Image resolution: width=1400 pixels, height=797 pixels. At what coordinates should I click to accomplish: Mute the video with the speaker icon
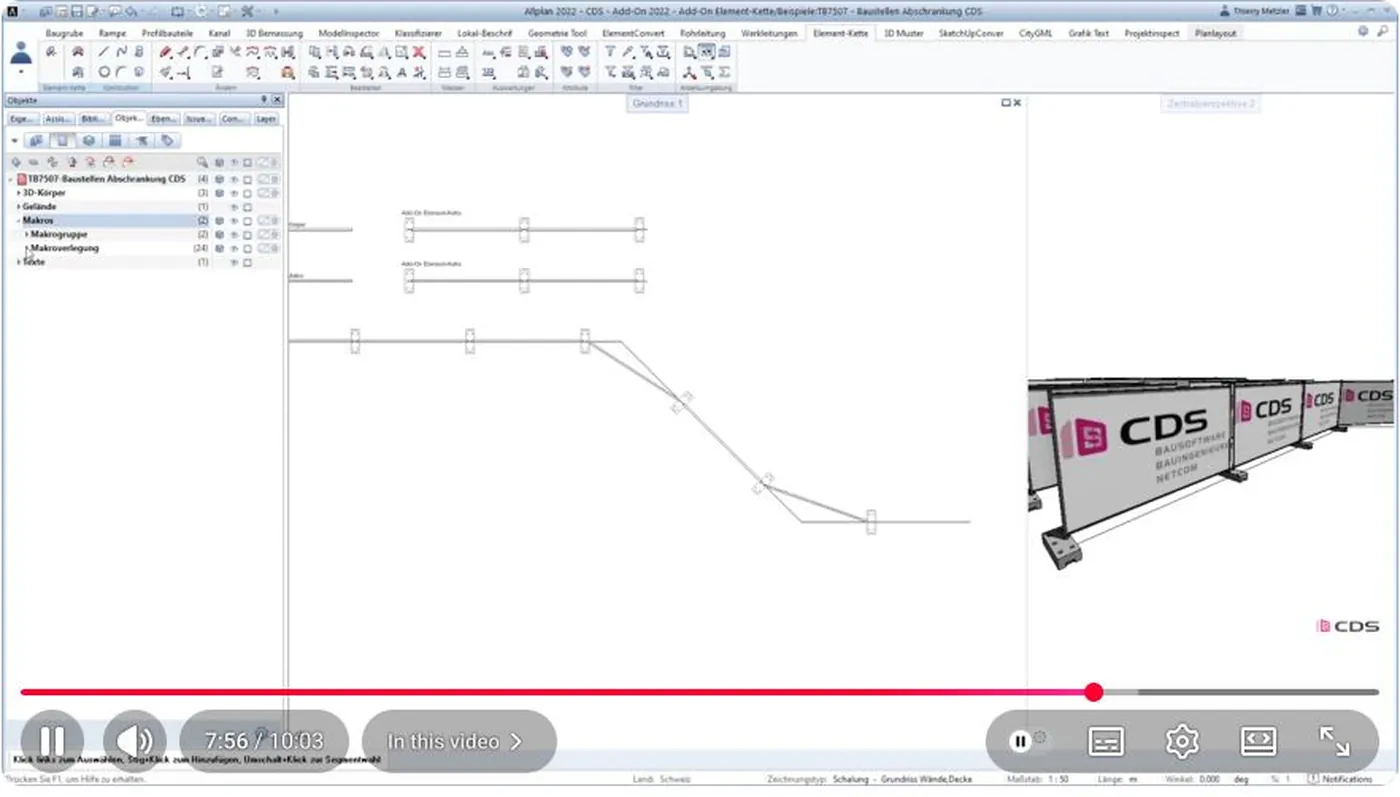[x=135, y=741]
